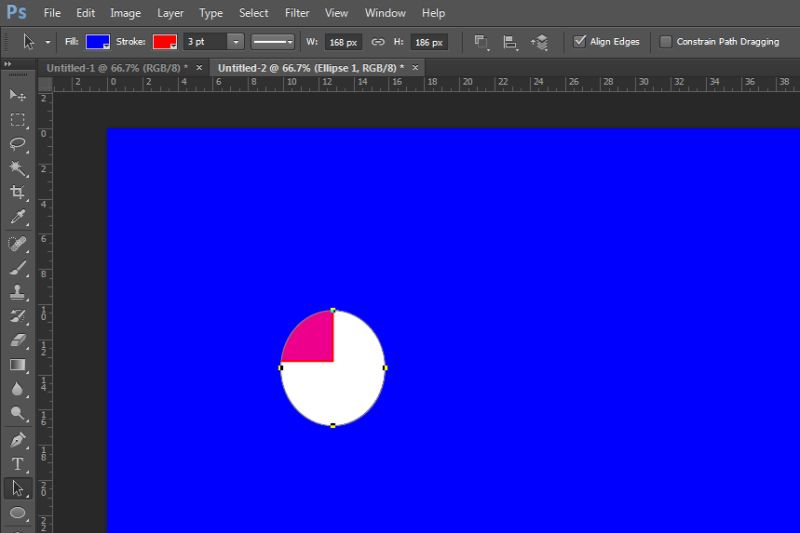
Task: Click the 3 pt stroke width field
Action: (x=205, y=42)
